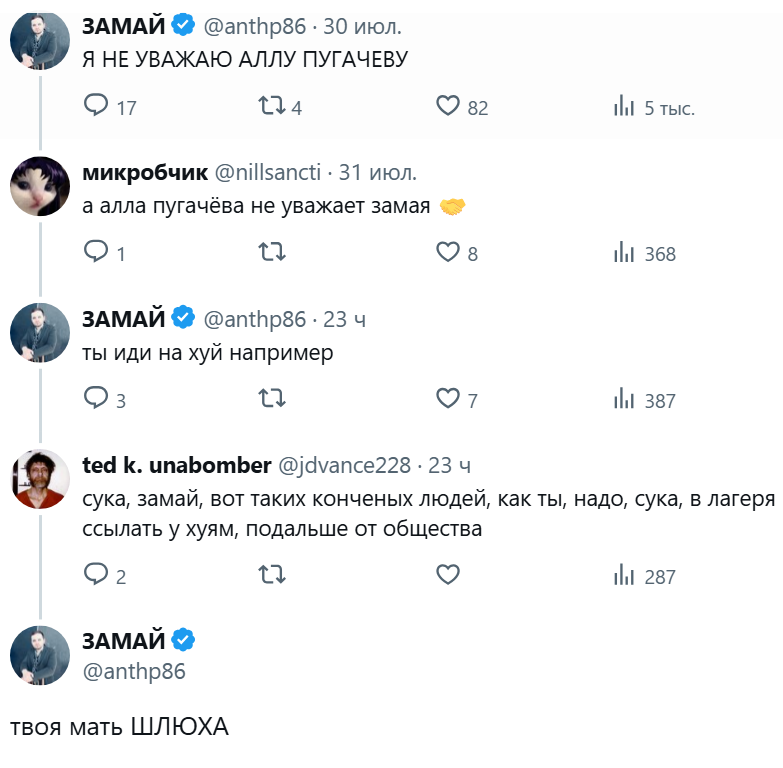Reply to микробчик's tweet
Viewport: 783px width, 768px height.
(x=96, y=252)
